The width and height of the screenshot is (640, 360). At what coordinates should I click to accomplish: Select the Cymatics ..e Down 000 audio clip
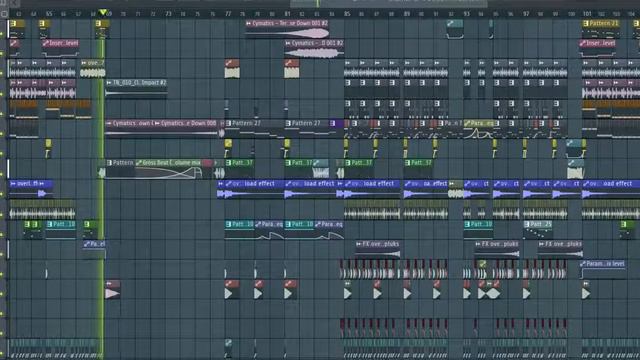click(186, 128)
